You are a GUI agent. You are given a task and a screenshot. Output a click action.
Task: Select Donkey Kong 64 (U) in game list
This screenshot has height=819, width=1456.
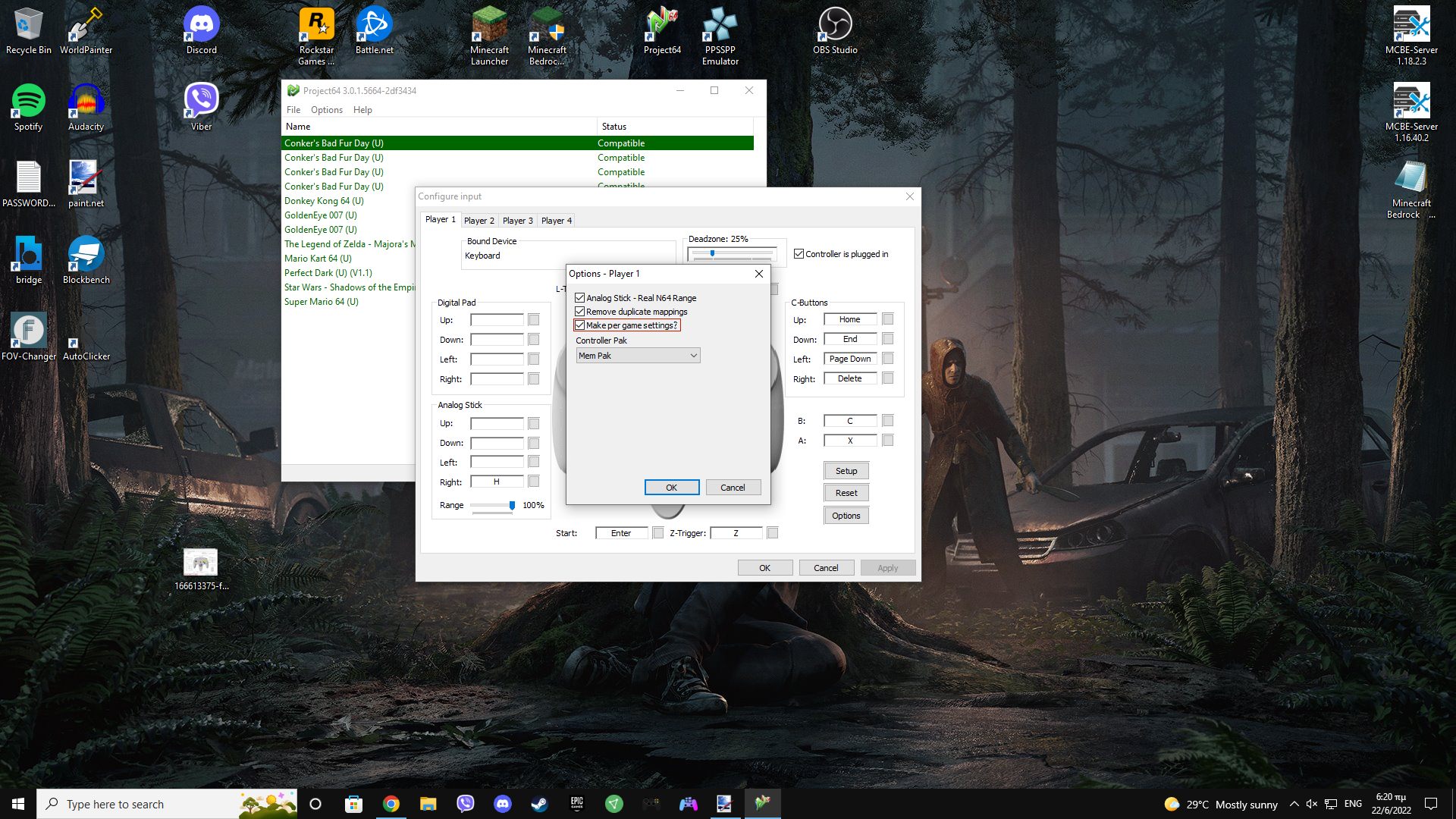pyautogui.click(x=324, y=201)
